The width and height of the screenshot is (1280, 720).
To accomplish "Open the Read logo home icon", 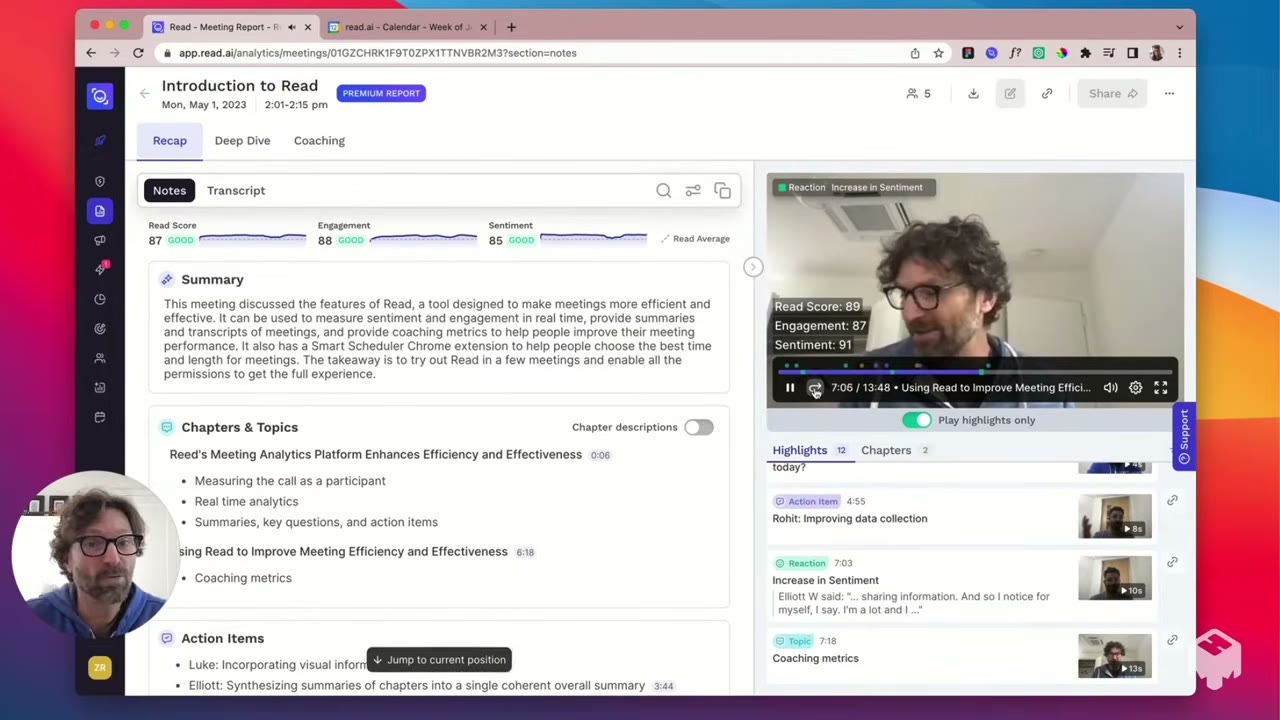I will coord(99,96).
